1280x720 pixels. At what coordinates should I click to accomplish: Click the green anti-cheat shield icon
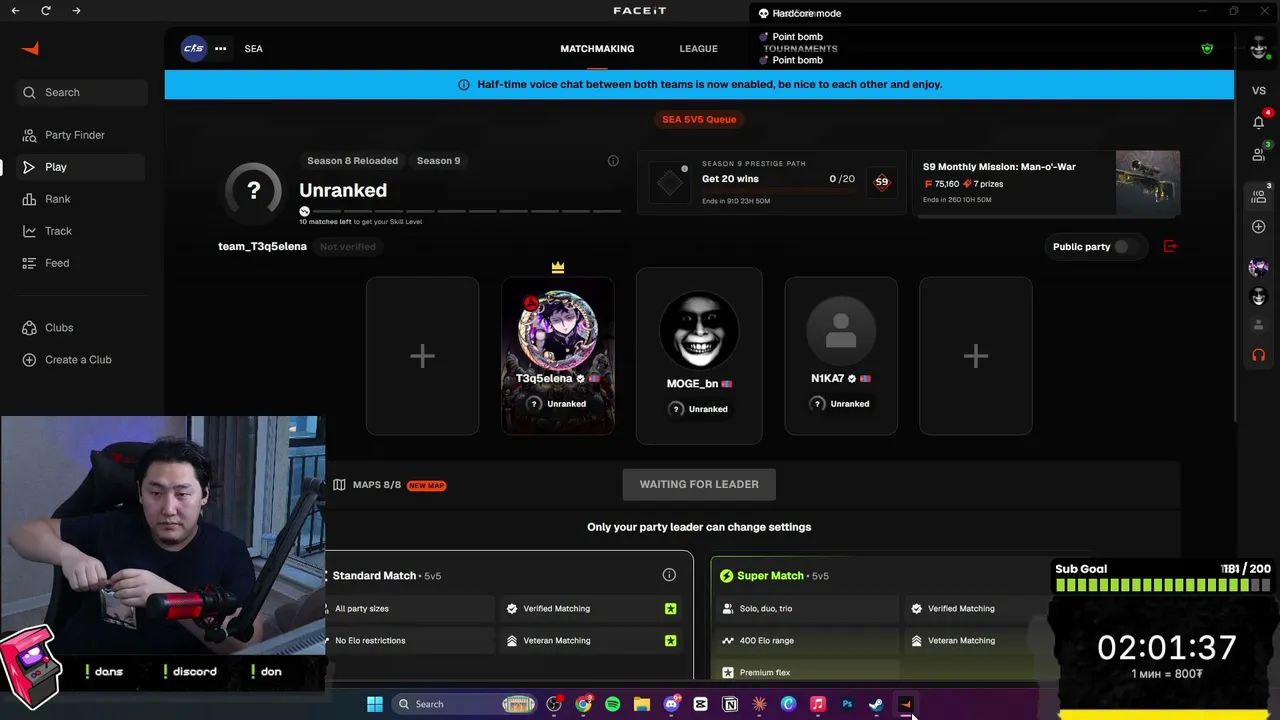(1207, 48)
